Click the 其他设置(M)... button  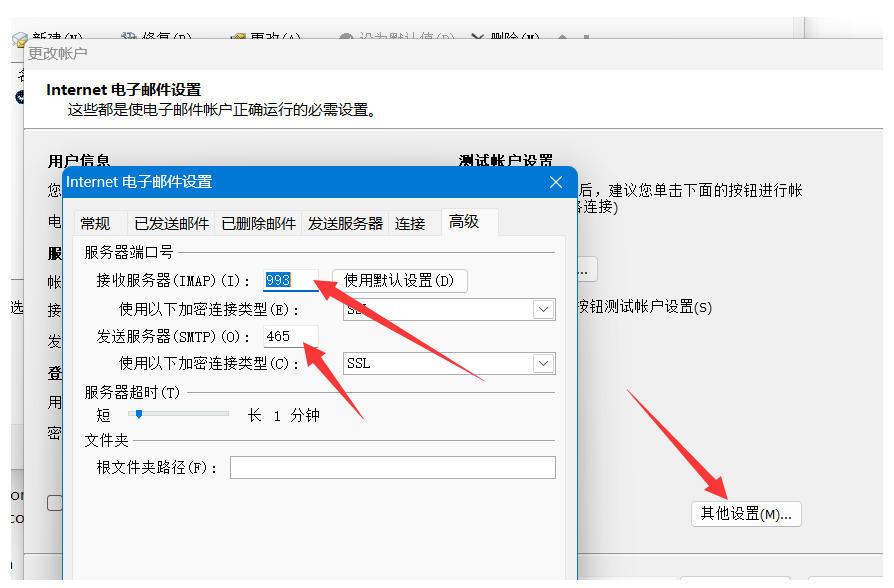pos(746,514)
